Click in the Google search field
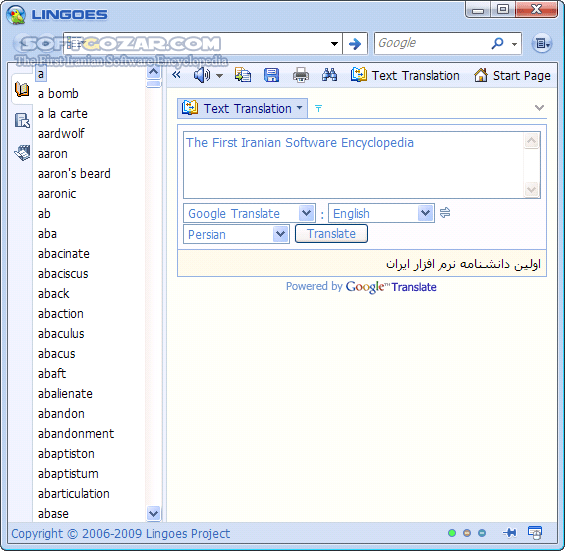Screen dimensions: 565x551 432,43
